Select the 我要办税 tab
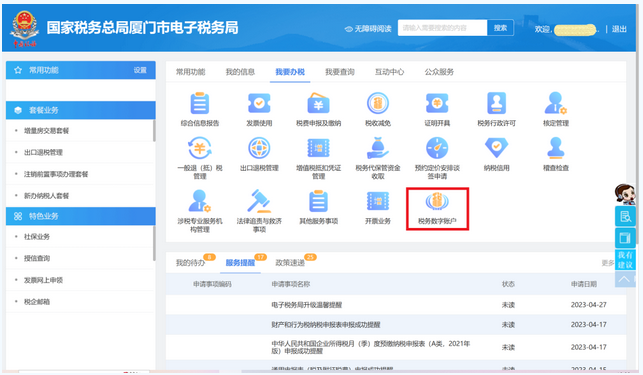Screen dimensions: 643x375 point(290,72)
